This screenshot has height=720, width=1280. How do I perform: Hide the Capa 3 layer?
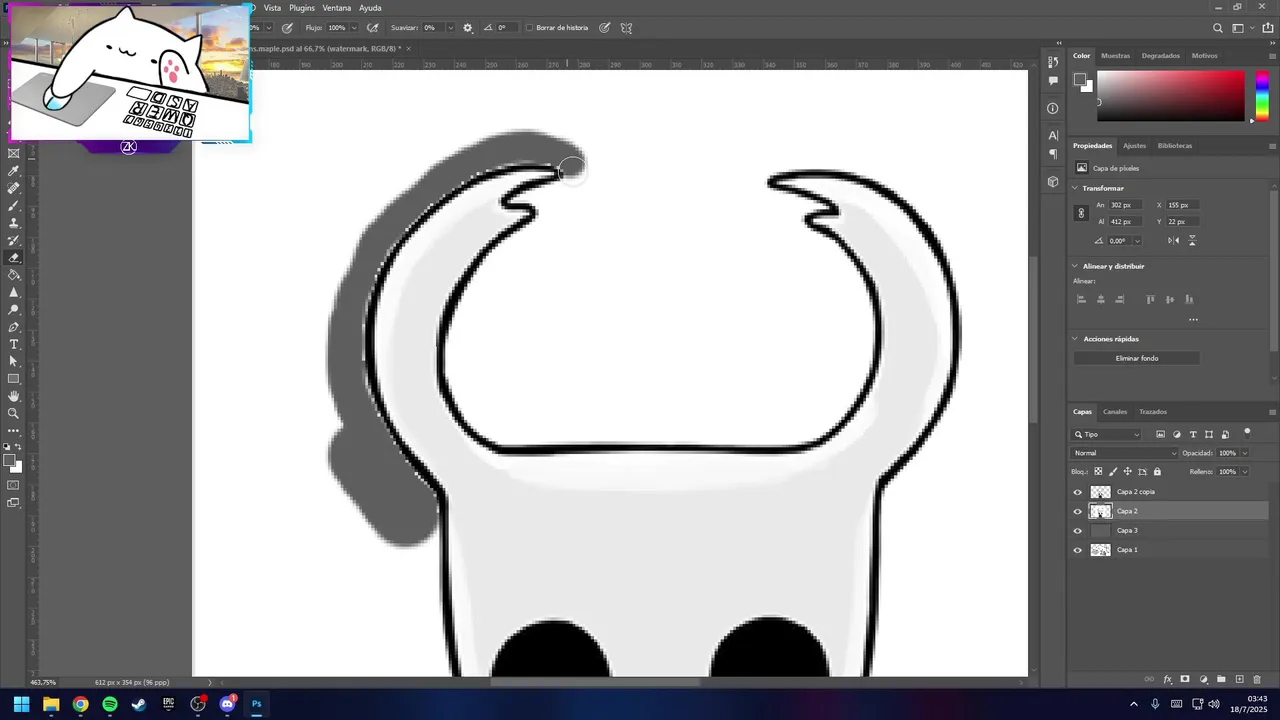1077,531
